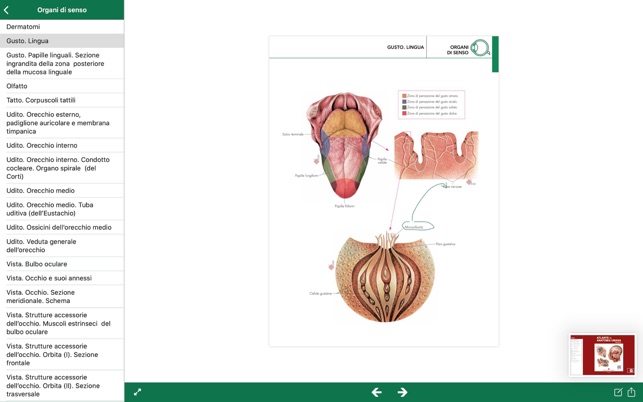643x402 pixels.
Task: Click the orange taste zone legend swatch
Action: coord(404,96)
